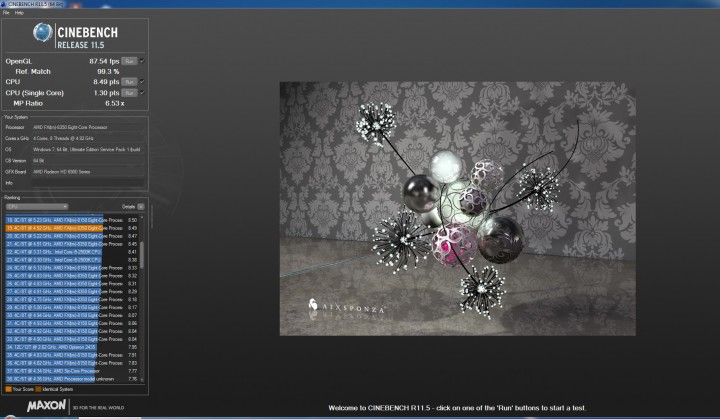Click the GFX Board AMD Radeon field
This screenshot has width=720, height=419.
point(88,172)
